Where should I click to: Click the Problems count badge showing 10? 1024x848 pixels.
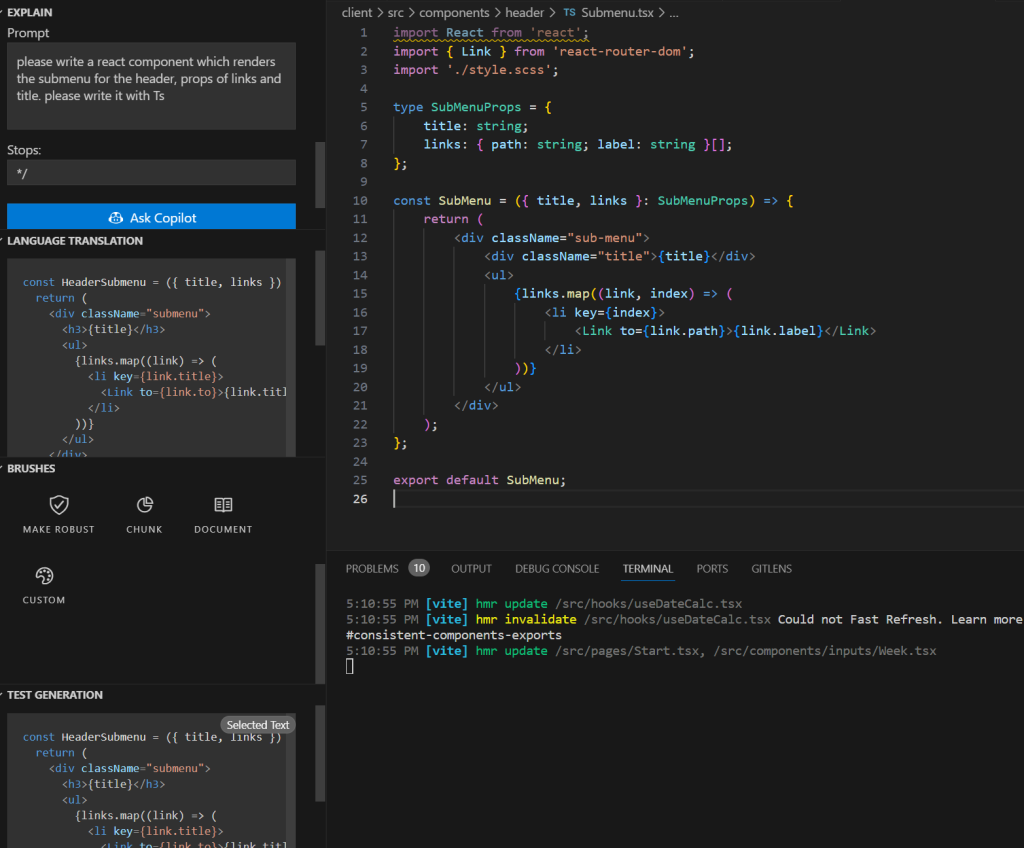(418, 568)
